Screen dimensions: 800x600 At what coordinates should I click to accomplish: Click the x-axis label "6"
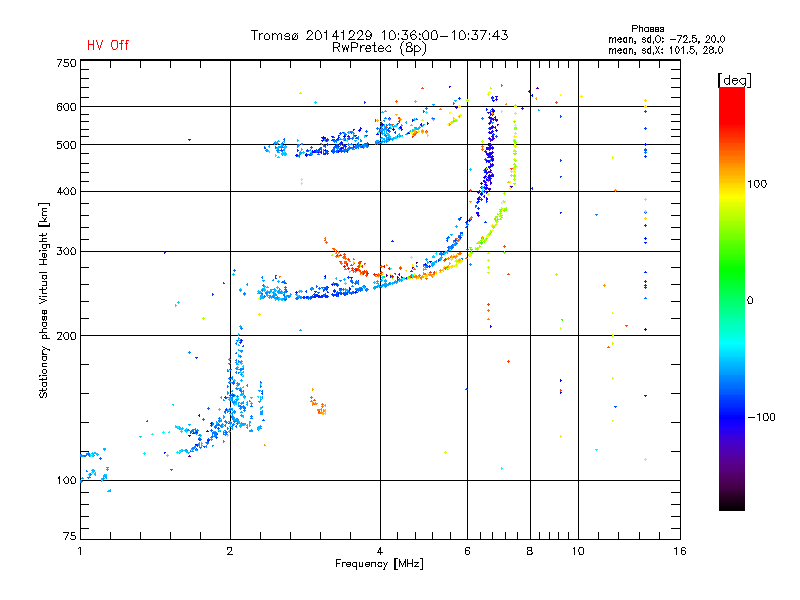(467, 551)
